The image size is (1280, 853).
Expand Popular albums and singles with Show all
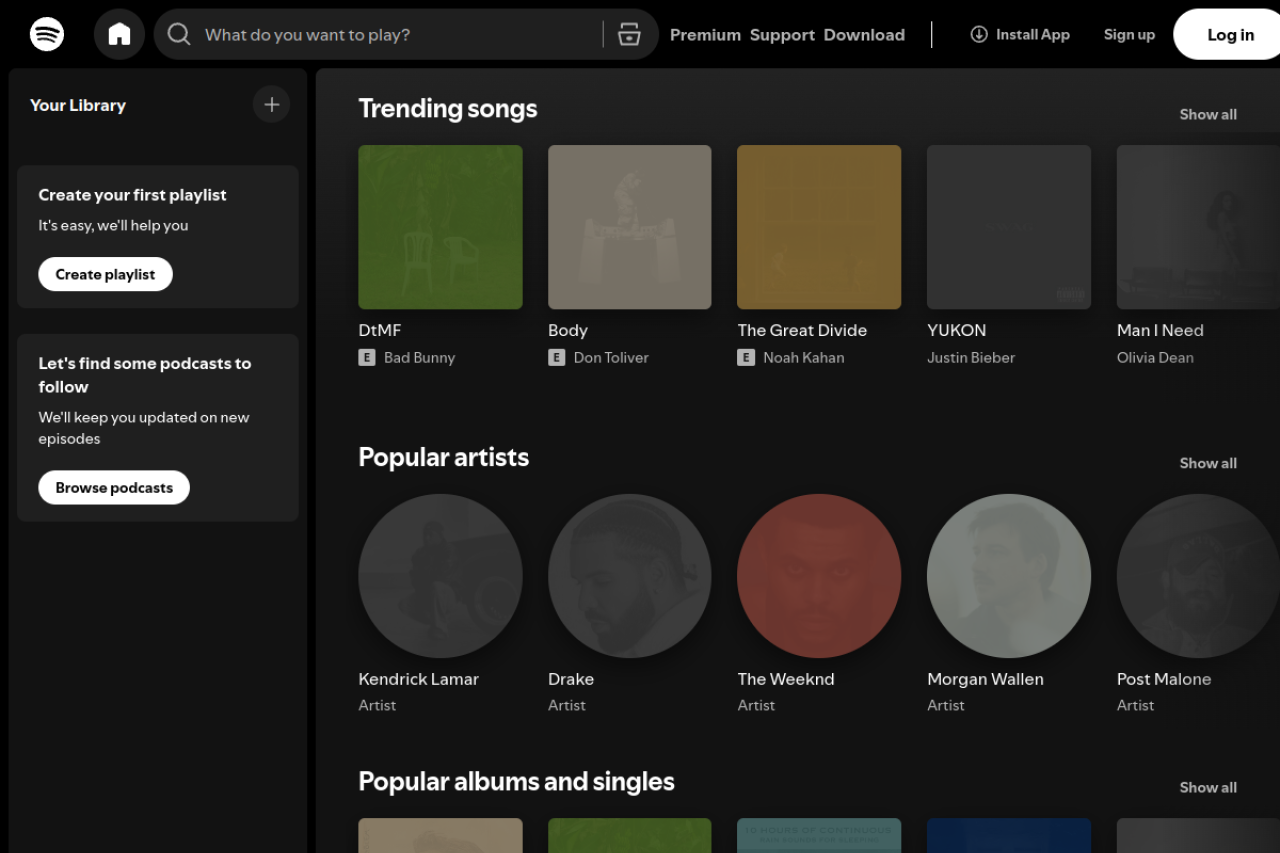pyautogui.click(x=1207, y=787)
